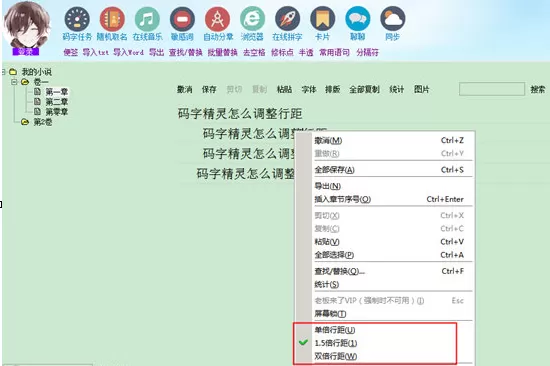Open the 聊聊 chat bubble icon

click(x=358, y=19)
